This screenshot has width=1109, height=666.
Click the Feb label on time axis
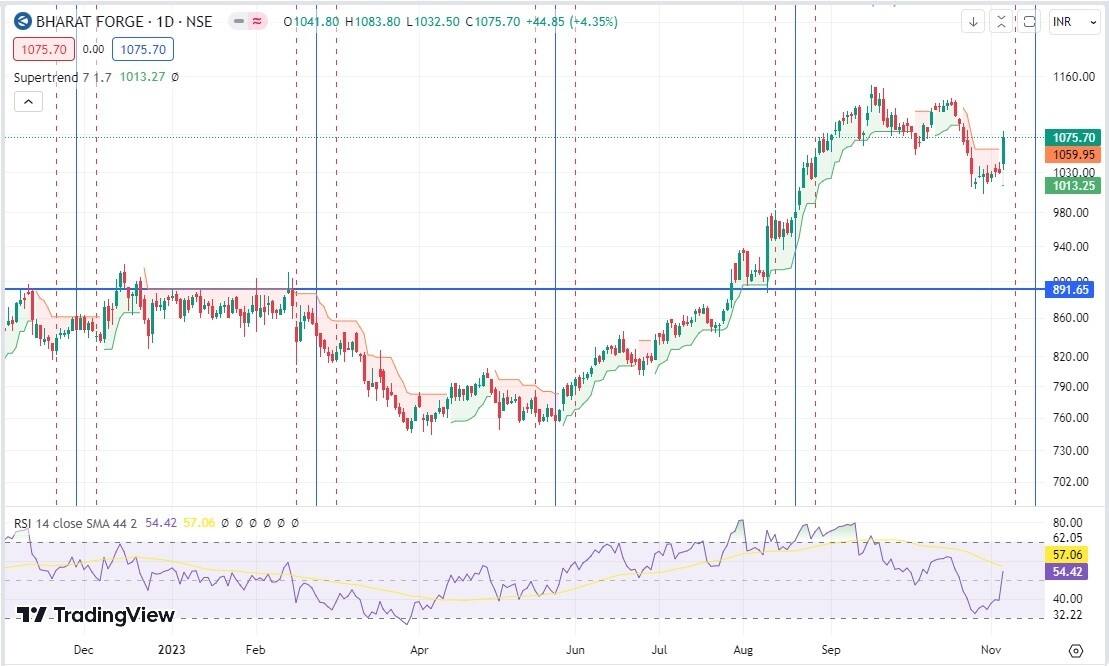click(x=255, y=650)
